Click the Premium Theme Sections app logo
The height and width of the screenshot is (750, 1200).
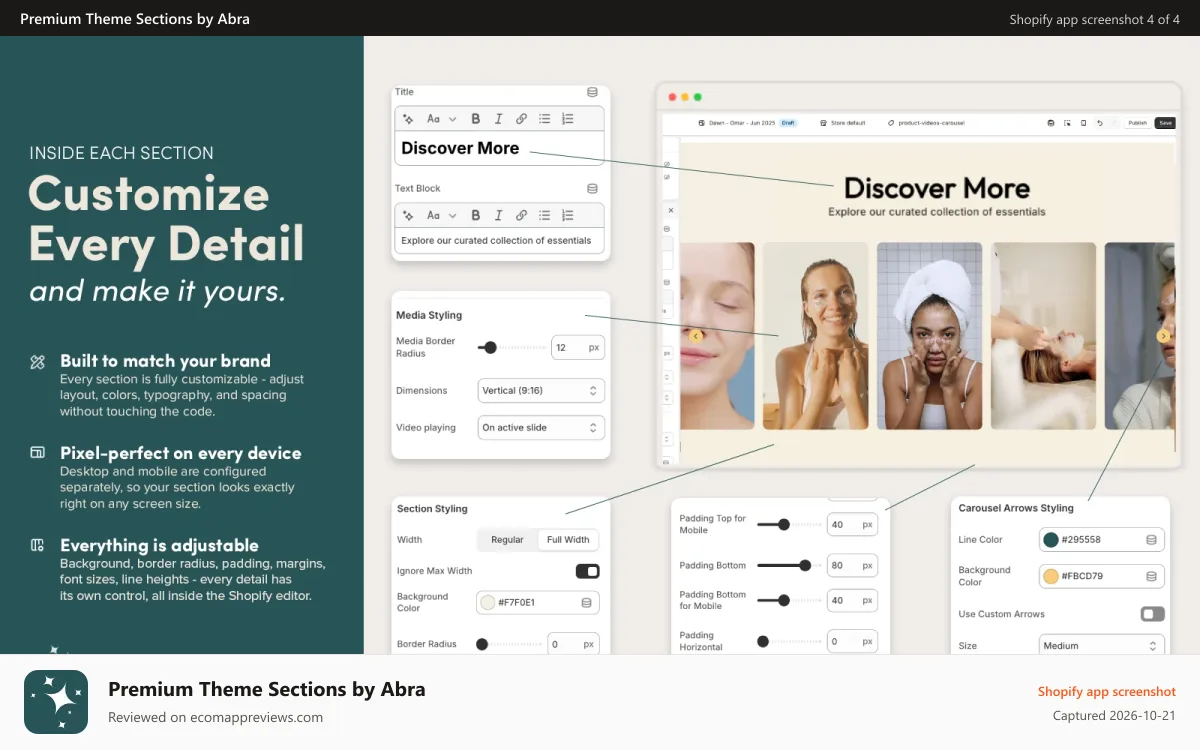56,702
